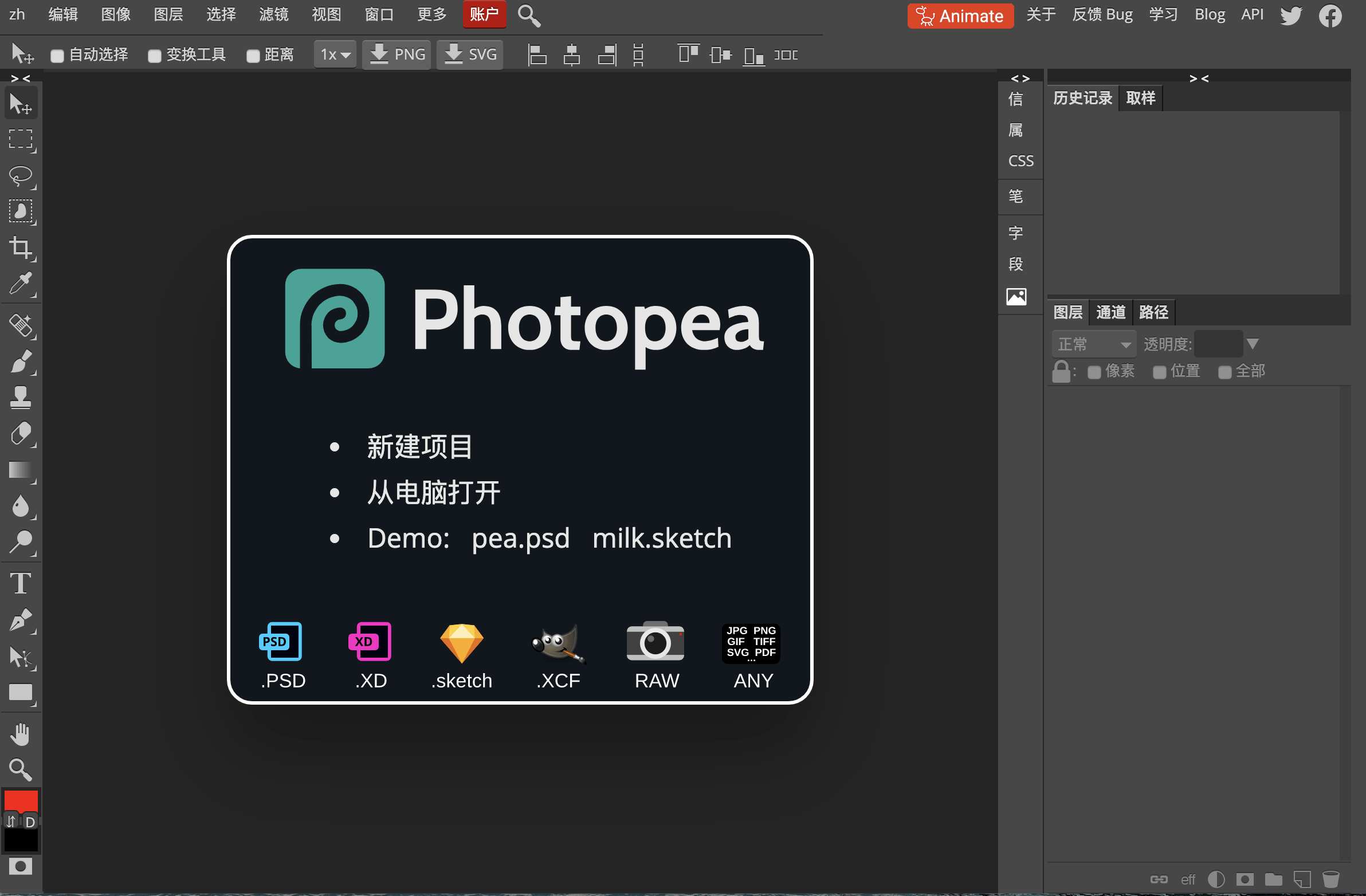Open the 滤镜 menu
The width and height of the screenshot is (1366, 896).
[x=274, y=14]
